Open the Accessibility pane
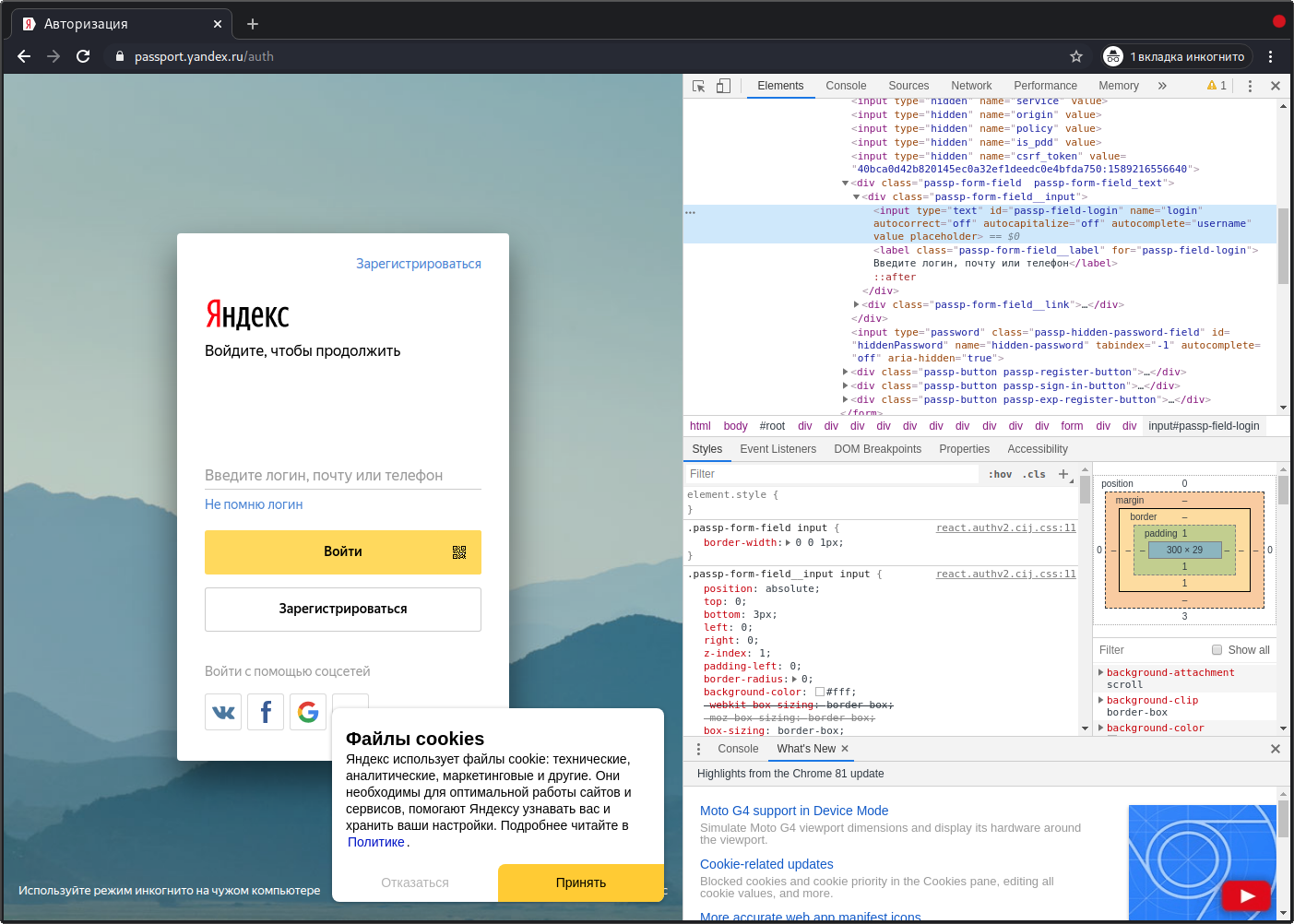 point(1038,449)
